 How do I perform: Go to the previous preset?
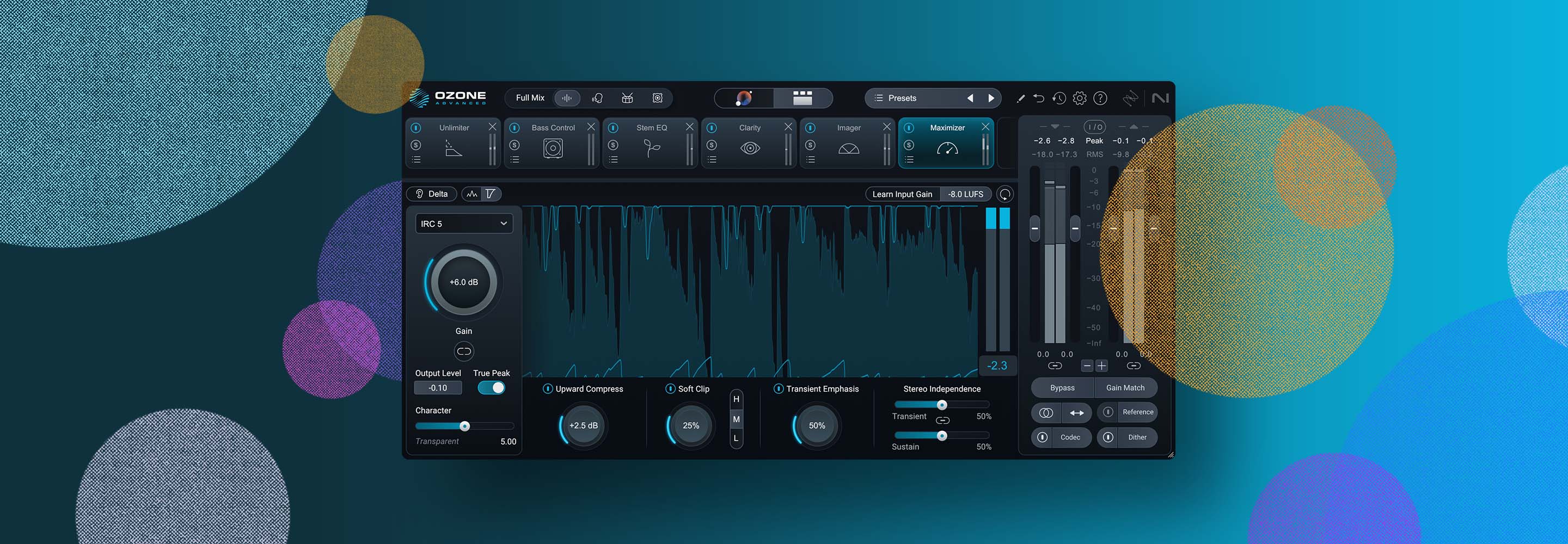pos(970,98)
